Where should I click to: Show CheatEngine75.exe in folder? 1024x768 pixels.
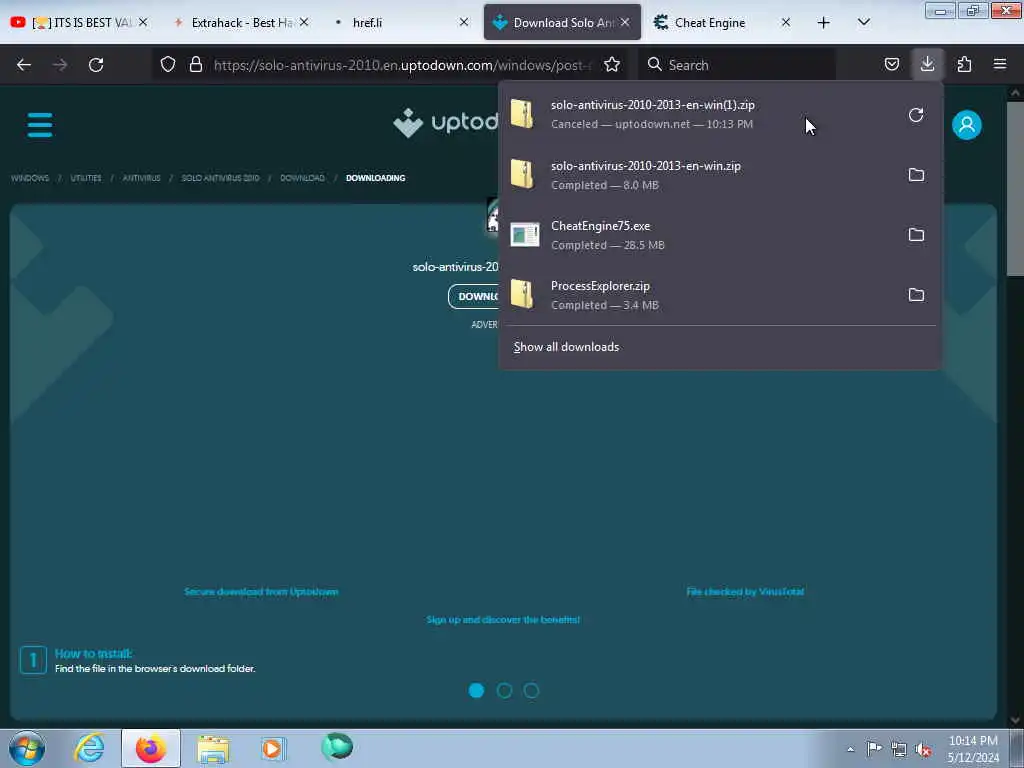point(916,234)
